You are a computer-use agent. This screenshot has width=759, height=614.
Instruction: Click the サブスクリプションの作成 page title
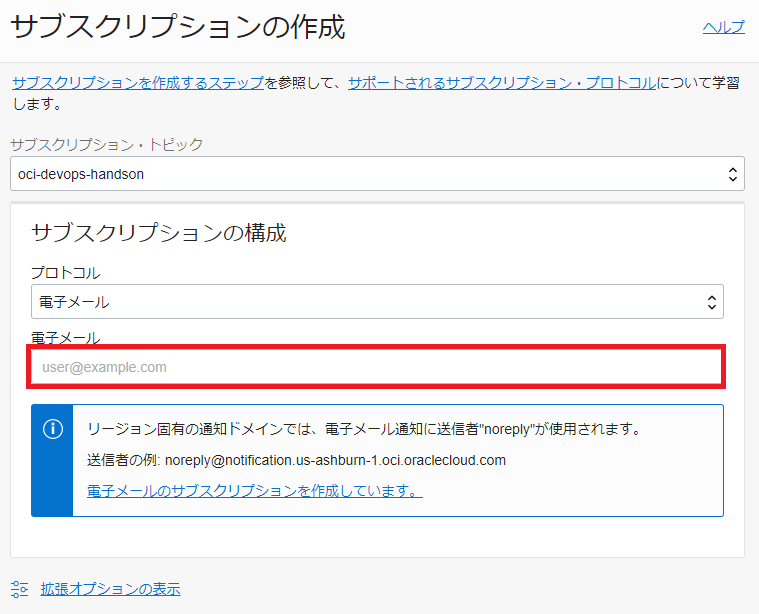pos(178,28)
